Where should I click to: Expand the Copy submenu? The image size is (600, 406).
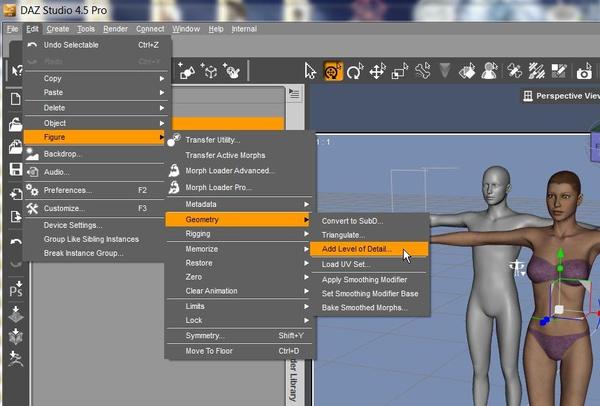pyautogui.click(x=96, y=78)
